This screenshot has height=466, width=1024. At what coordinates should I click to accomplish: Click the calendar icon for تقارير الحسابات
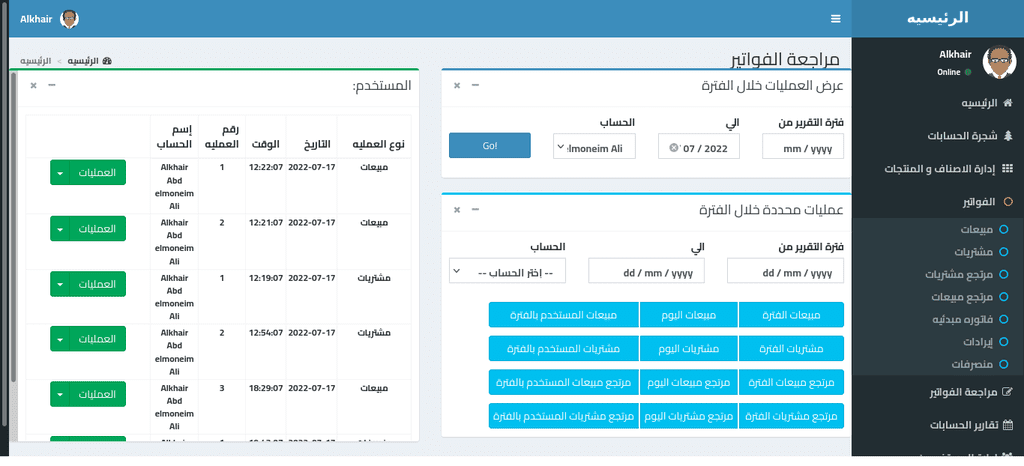point(1008,425)
